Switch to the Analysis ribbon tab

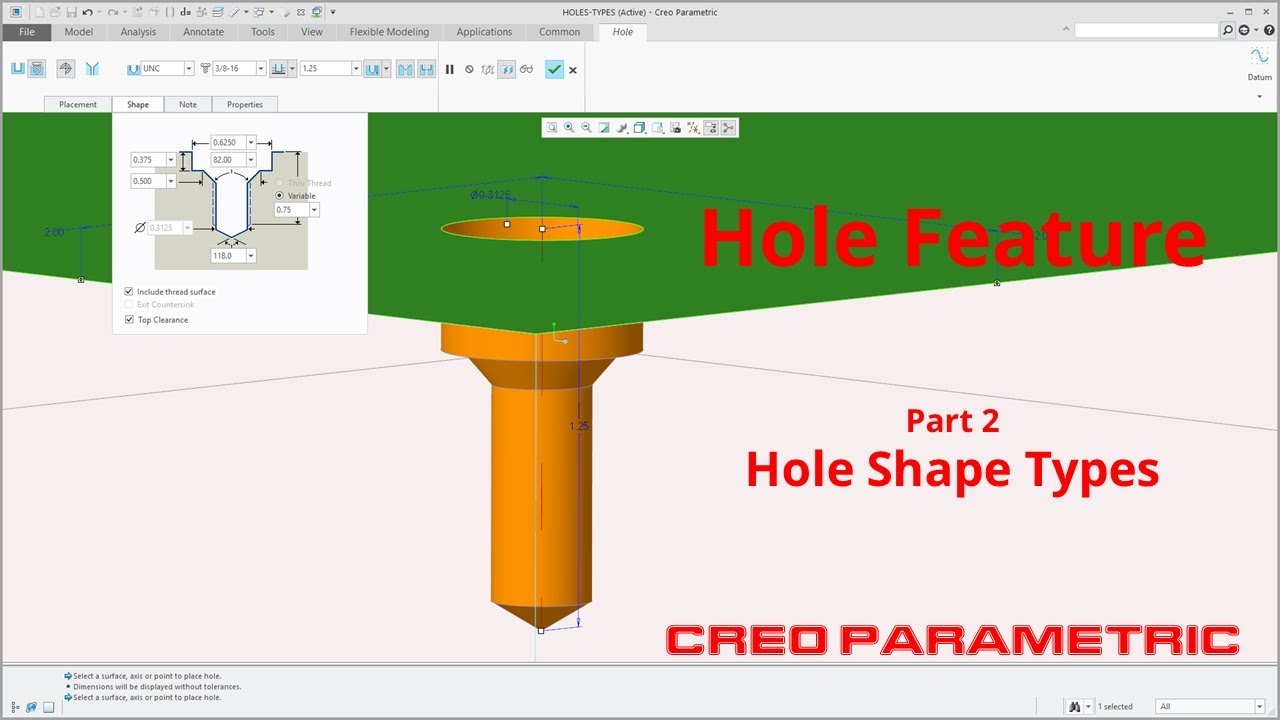pos(138,32)
